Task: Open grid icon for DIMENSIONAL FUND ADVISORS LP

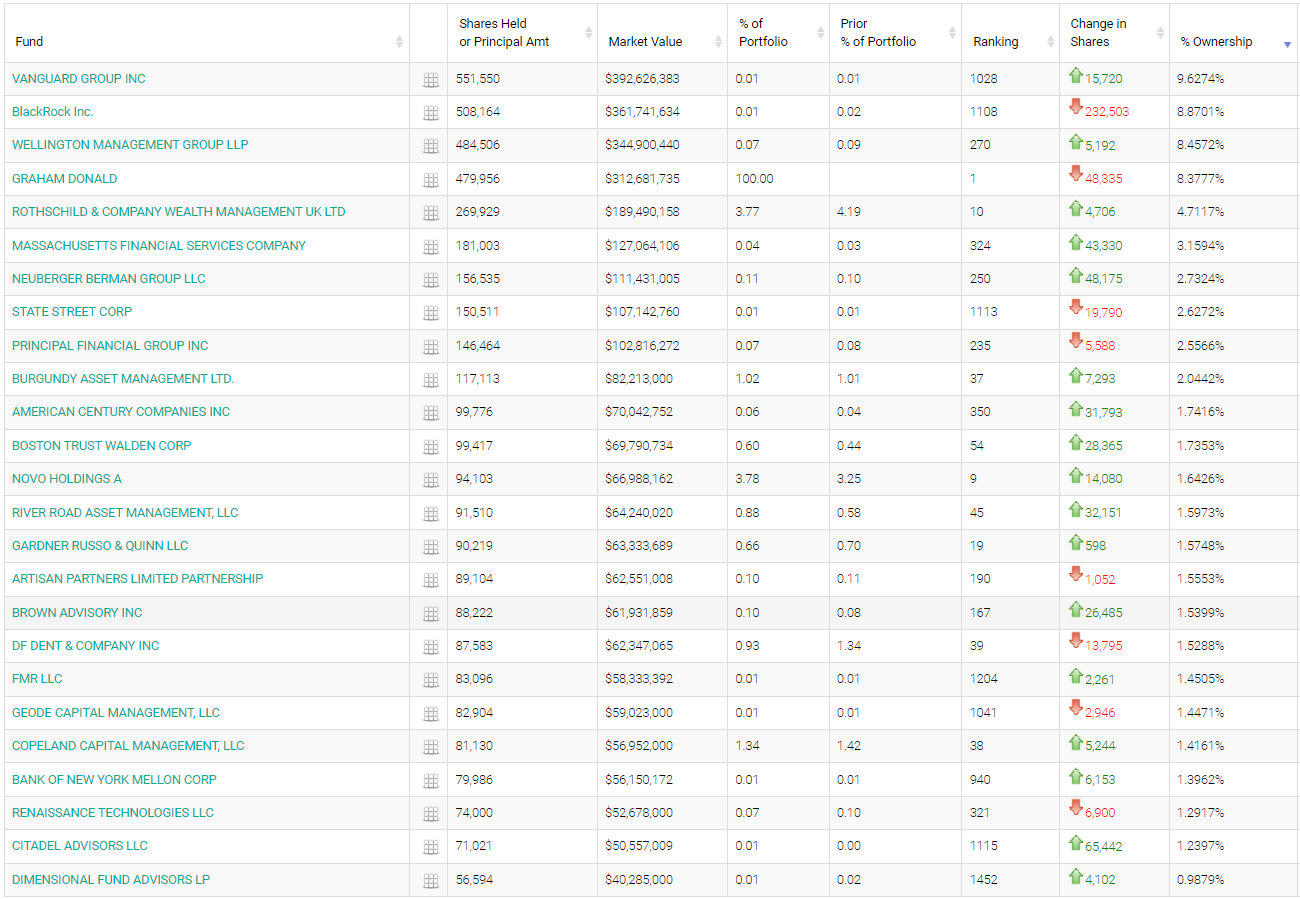Action: 431,881
